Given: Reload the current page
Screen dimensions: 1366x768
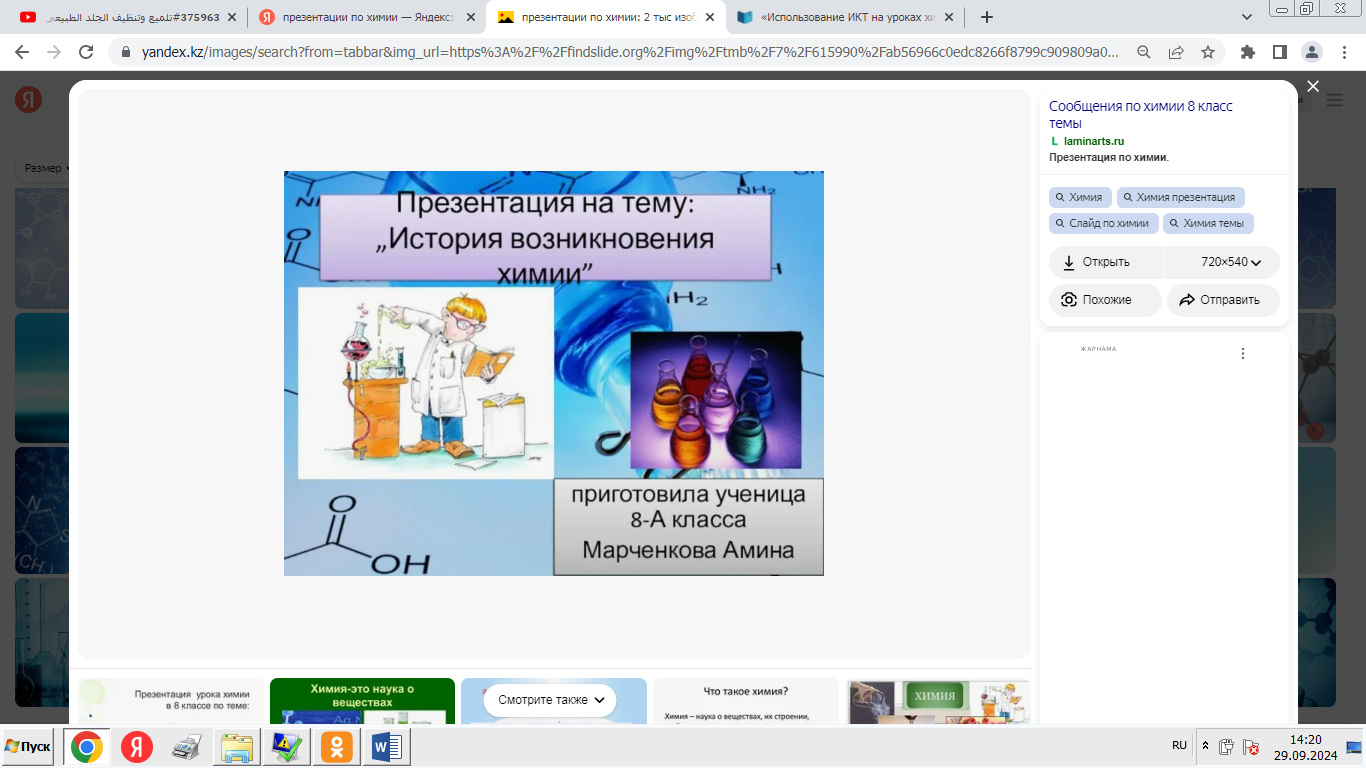Looking at the screenshot, I should 86,52.
